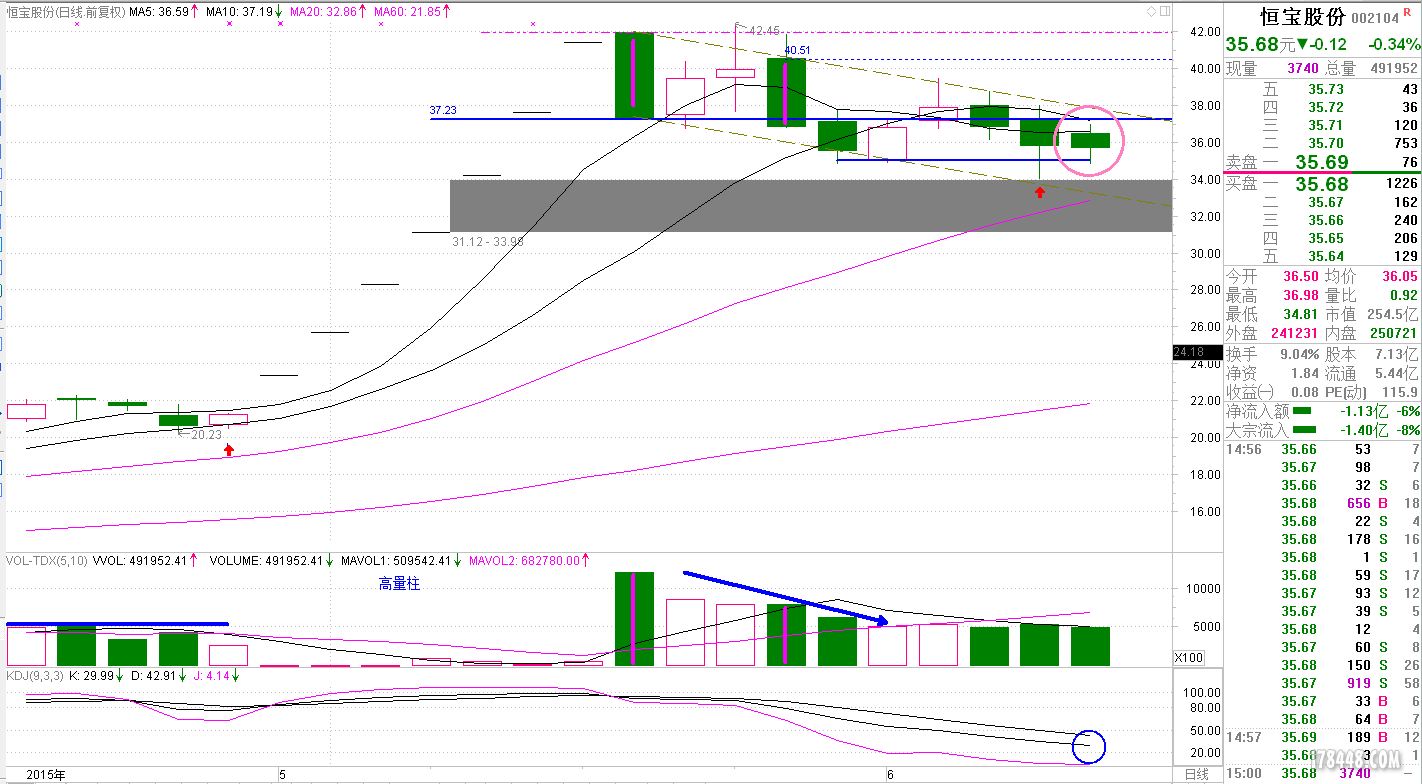Click the stock code 002104

tap(1376, 19)
